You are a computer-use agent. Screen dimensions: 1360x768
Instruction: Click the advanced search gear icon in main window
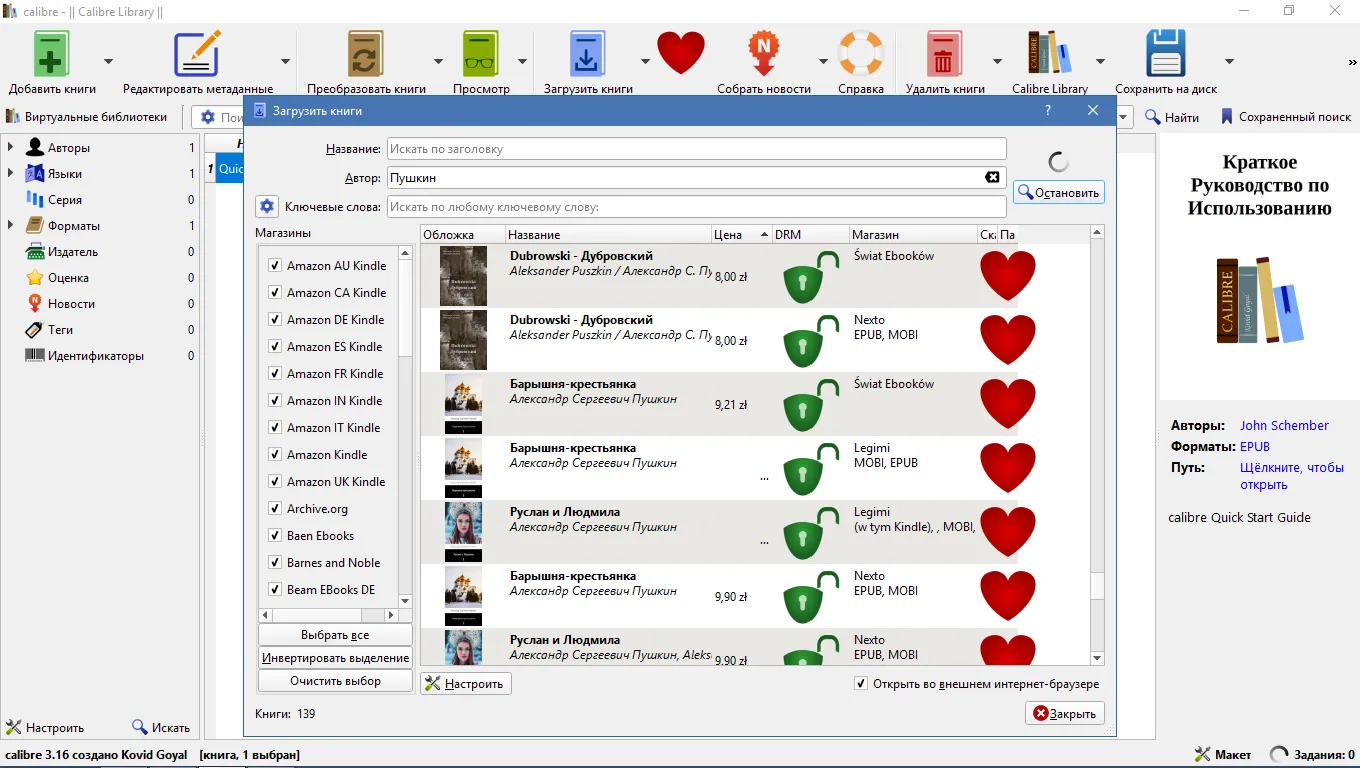[208, 117]
